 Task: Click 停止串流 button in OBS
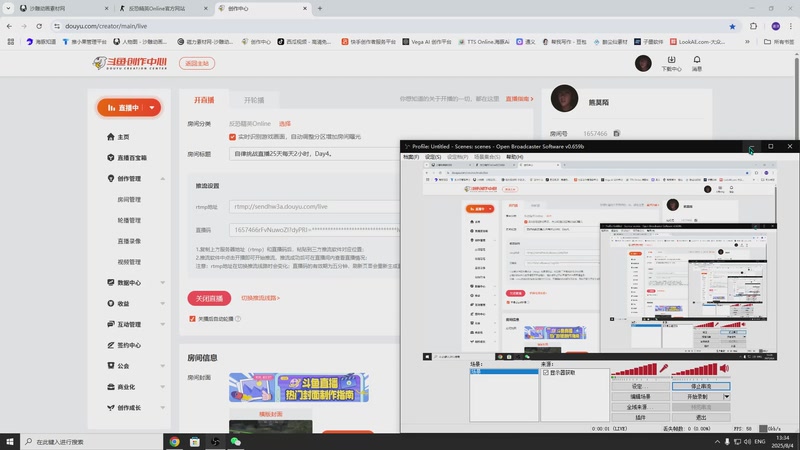(x=701, y=386)
